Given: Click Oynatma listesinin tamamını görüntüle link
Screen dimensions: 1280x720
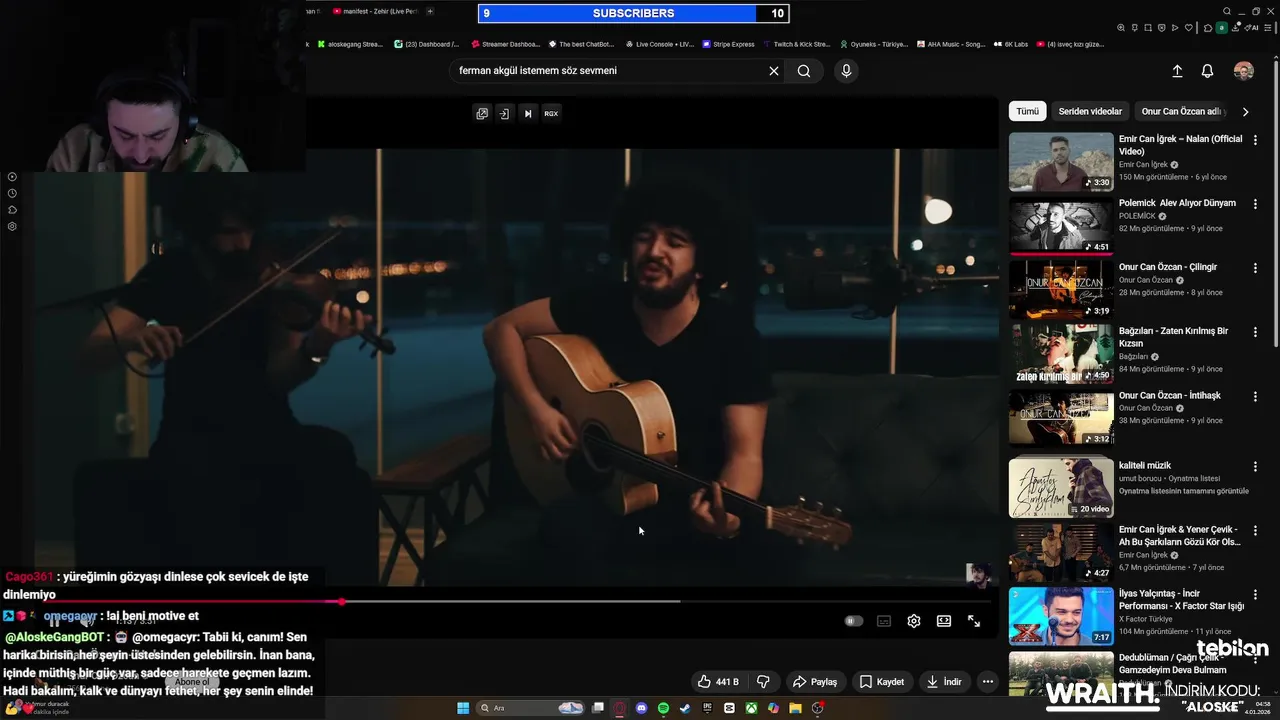Looking at the screenshot, I should click(1184, 491).
